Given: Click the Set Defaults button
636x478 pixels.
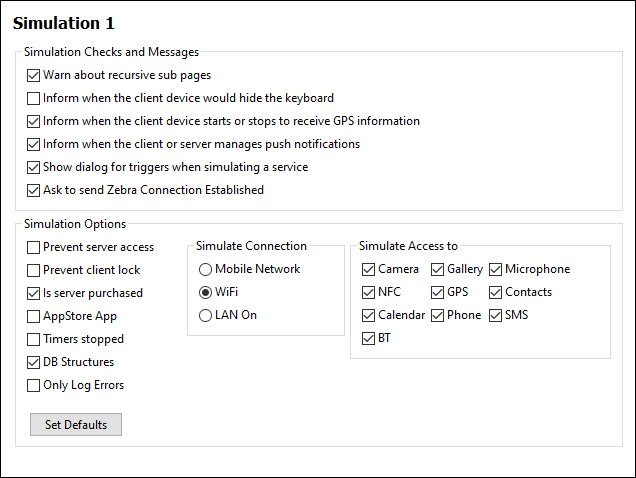Looking at the screenshot, I should (76, 425).
